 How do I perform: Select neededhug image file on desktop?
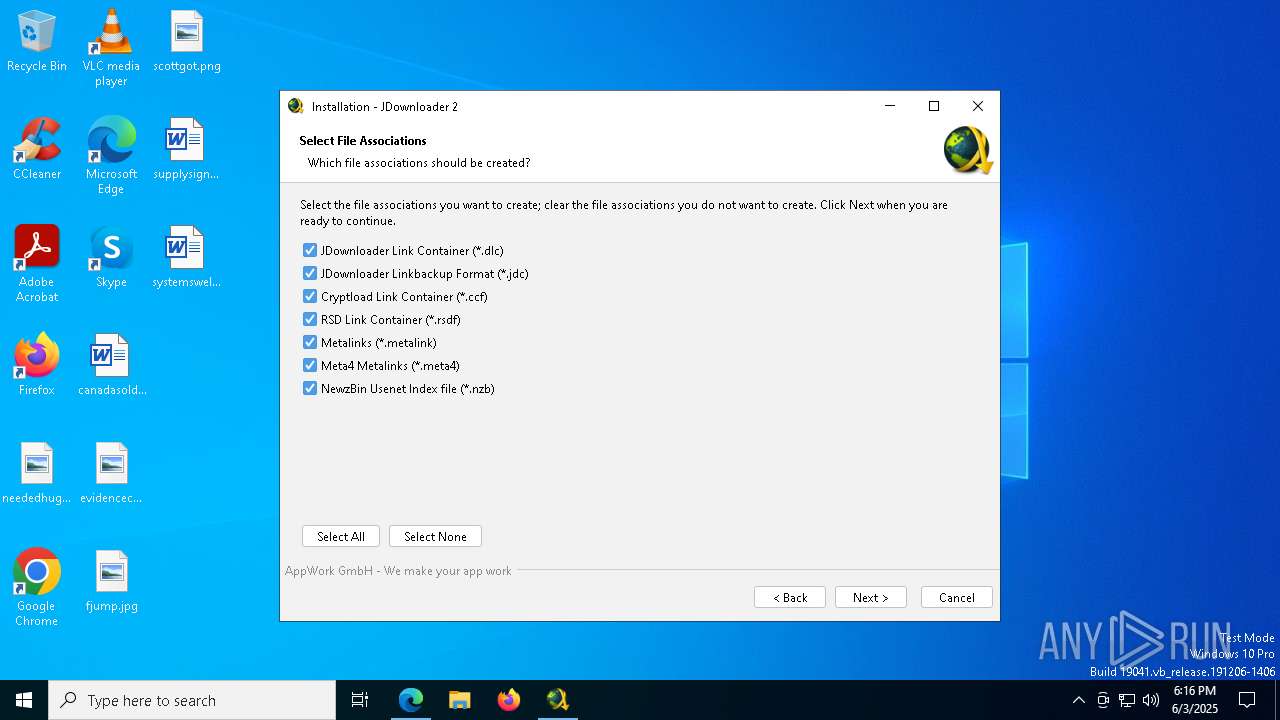[x=37, y=474]
